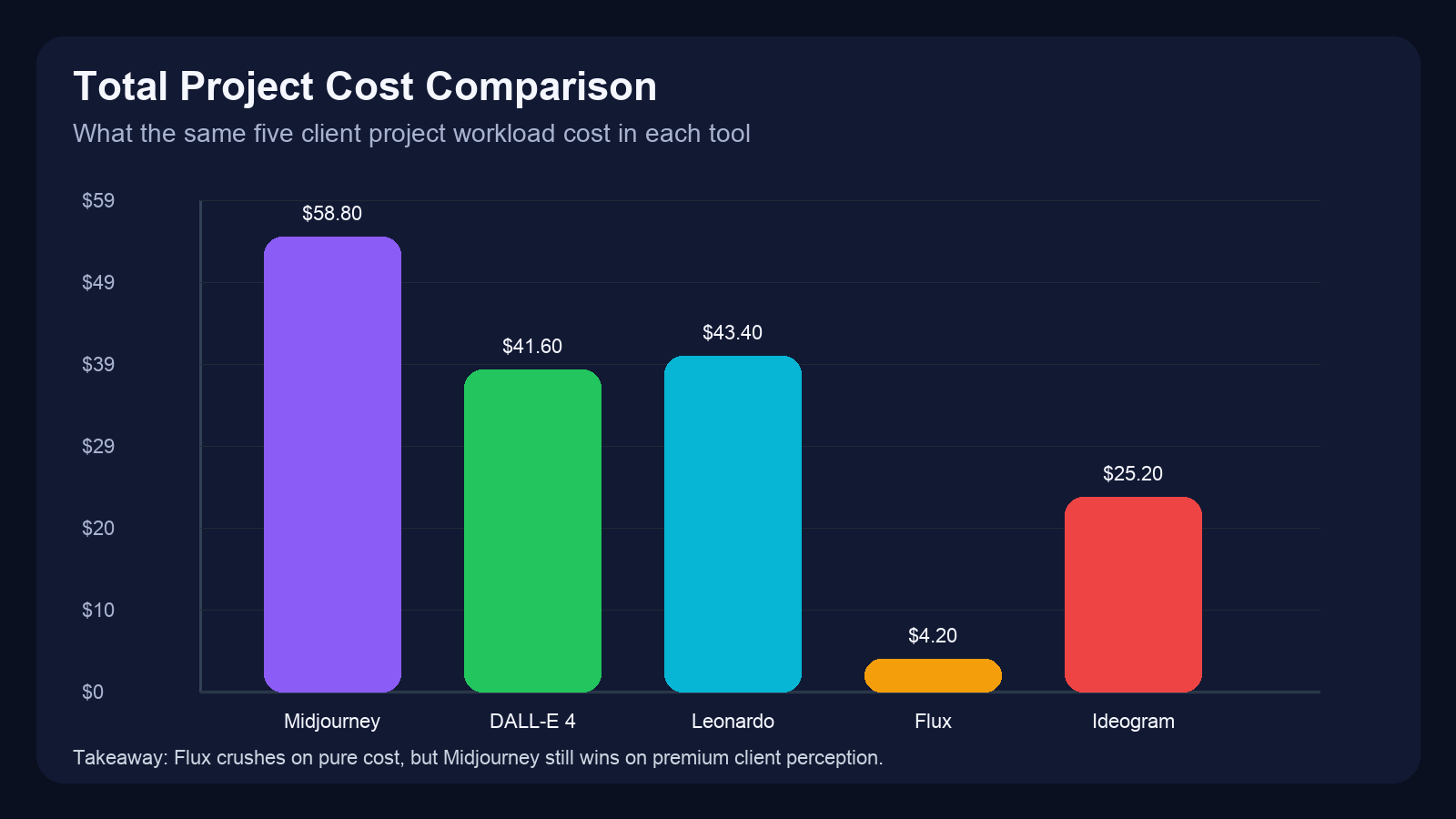1456x819 pixels.
Task: Click the Flux axis label
Action: [933, 721]
